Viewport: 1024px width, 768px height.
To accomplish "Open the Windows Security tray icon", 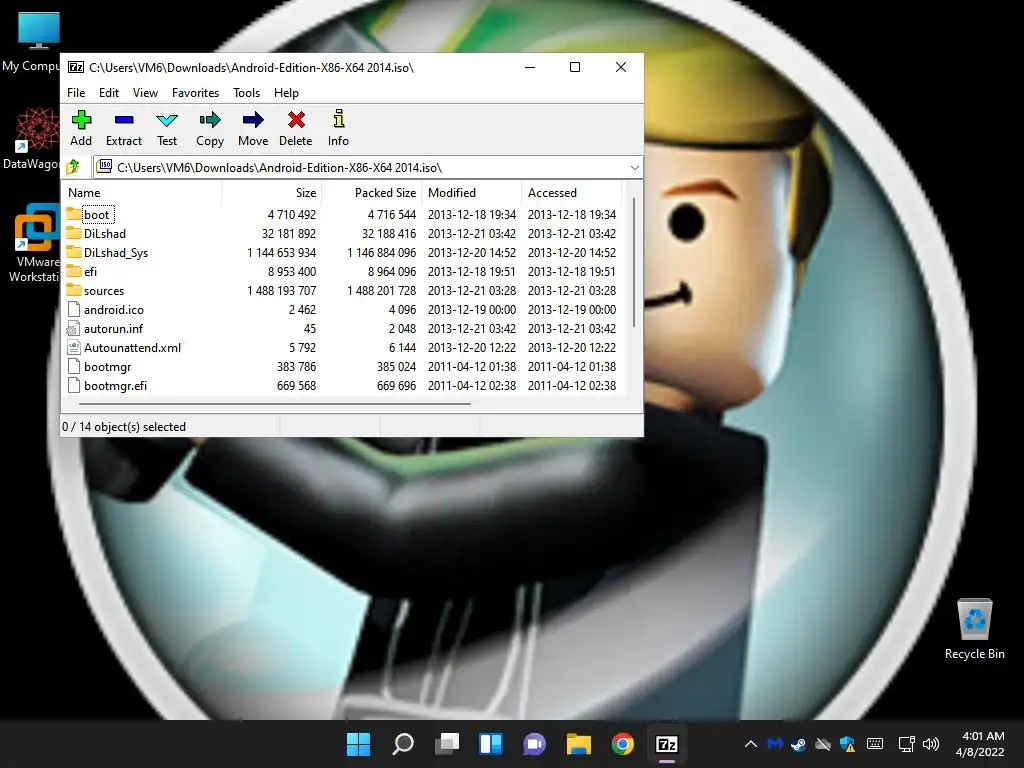I will click(x=847, y=744).
